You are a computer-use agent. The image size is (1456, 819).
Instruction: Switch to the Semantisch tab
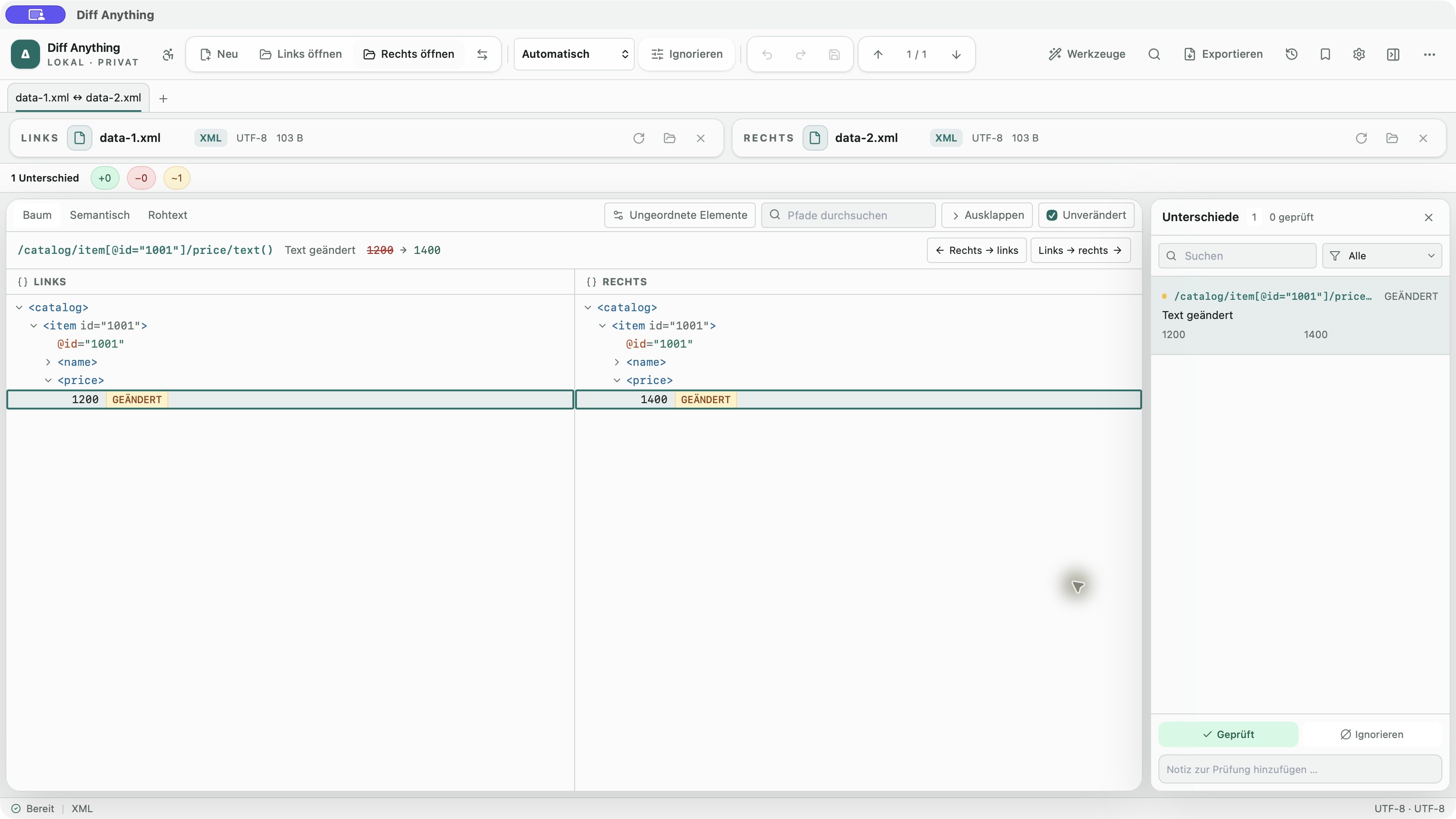[x=100, y=215]
